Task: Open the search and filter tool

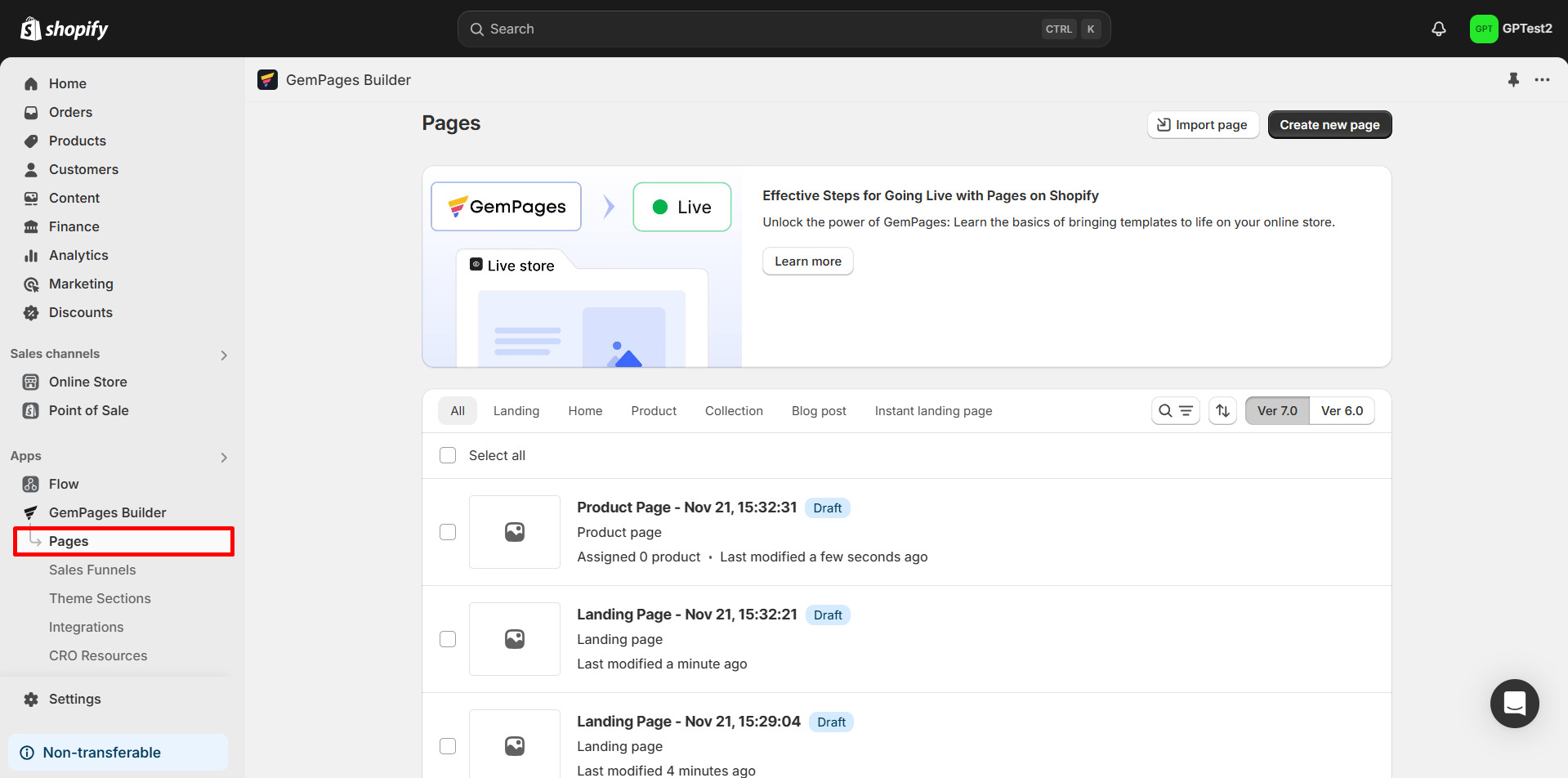Action: click(x=1175, y=411)
